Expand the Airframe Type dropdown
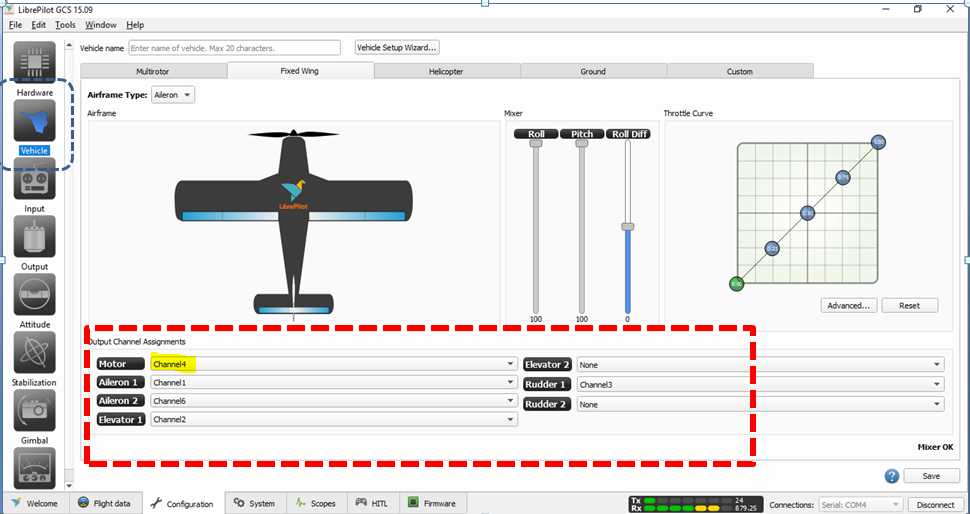 pyautogui.click(x=173, y=95)
